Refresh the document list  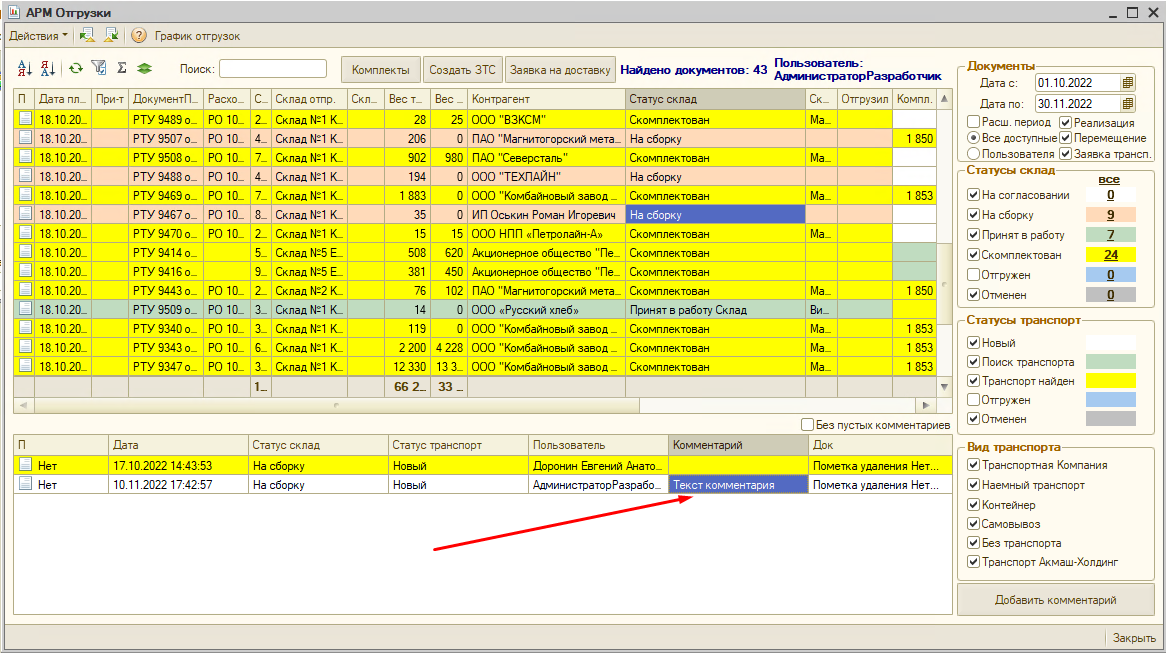pos(76,68)
